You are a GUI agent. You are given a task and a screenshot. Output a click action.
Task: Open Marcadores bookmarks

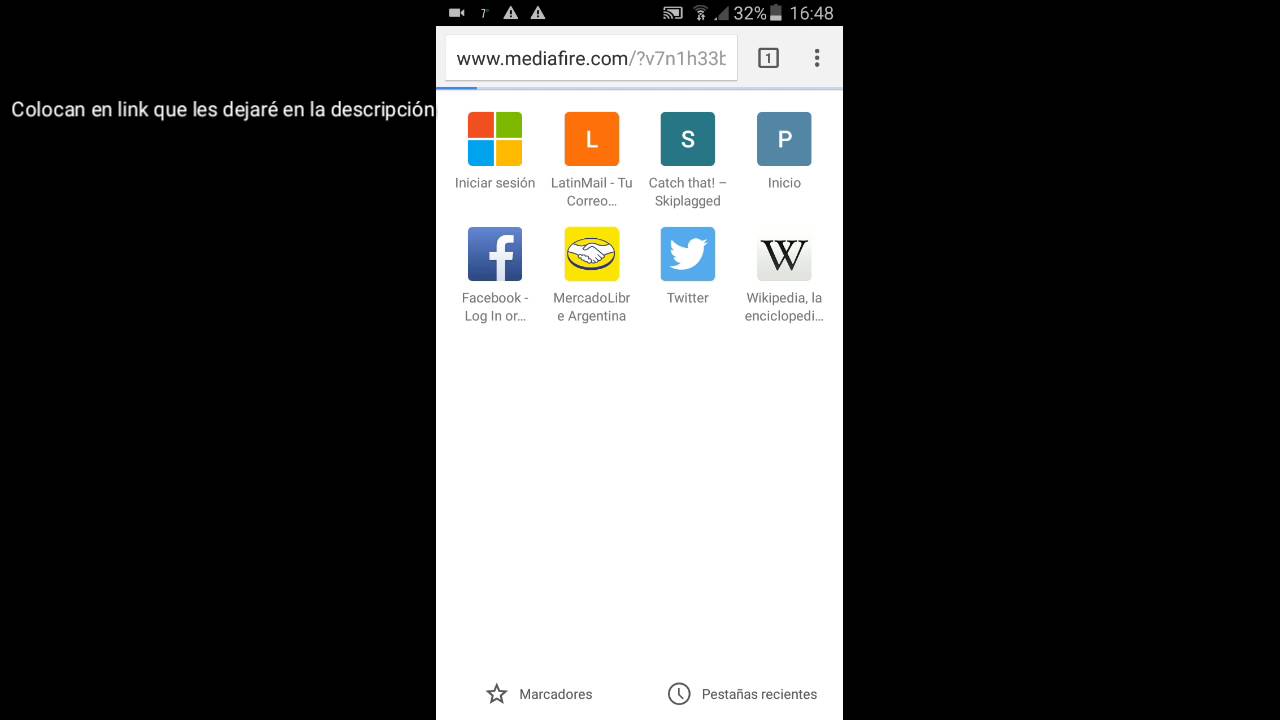point(539,694)
